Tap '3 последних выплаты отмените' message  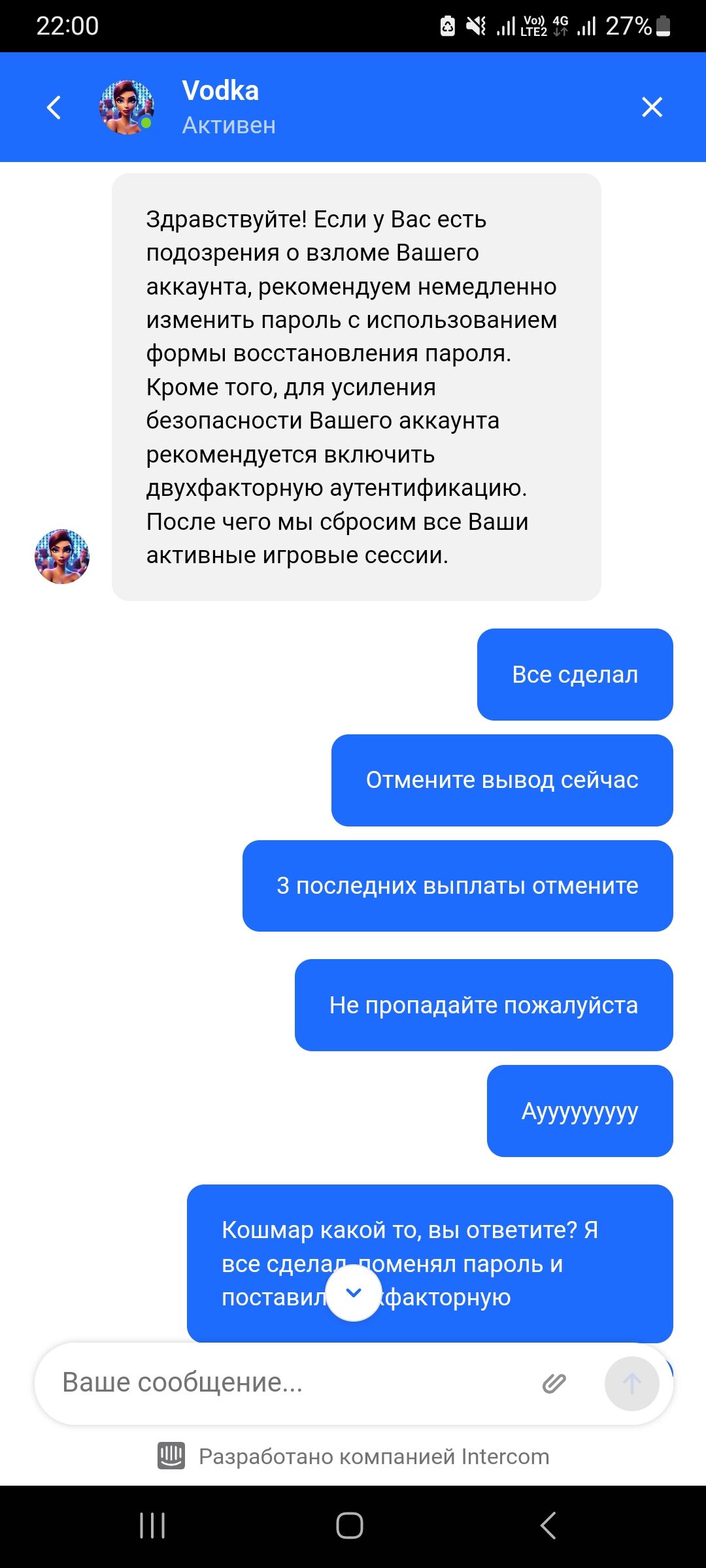coord(458,886)
